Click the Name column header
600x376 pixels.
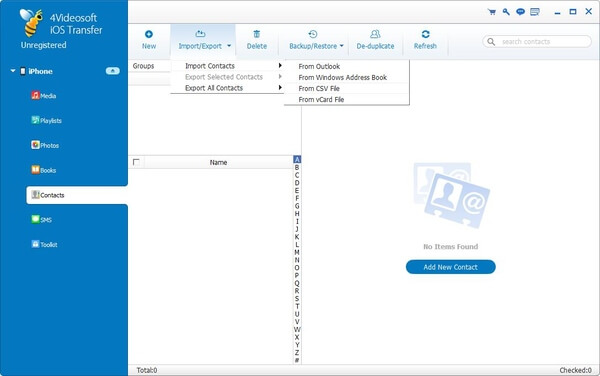(218, 162)
